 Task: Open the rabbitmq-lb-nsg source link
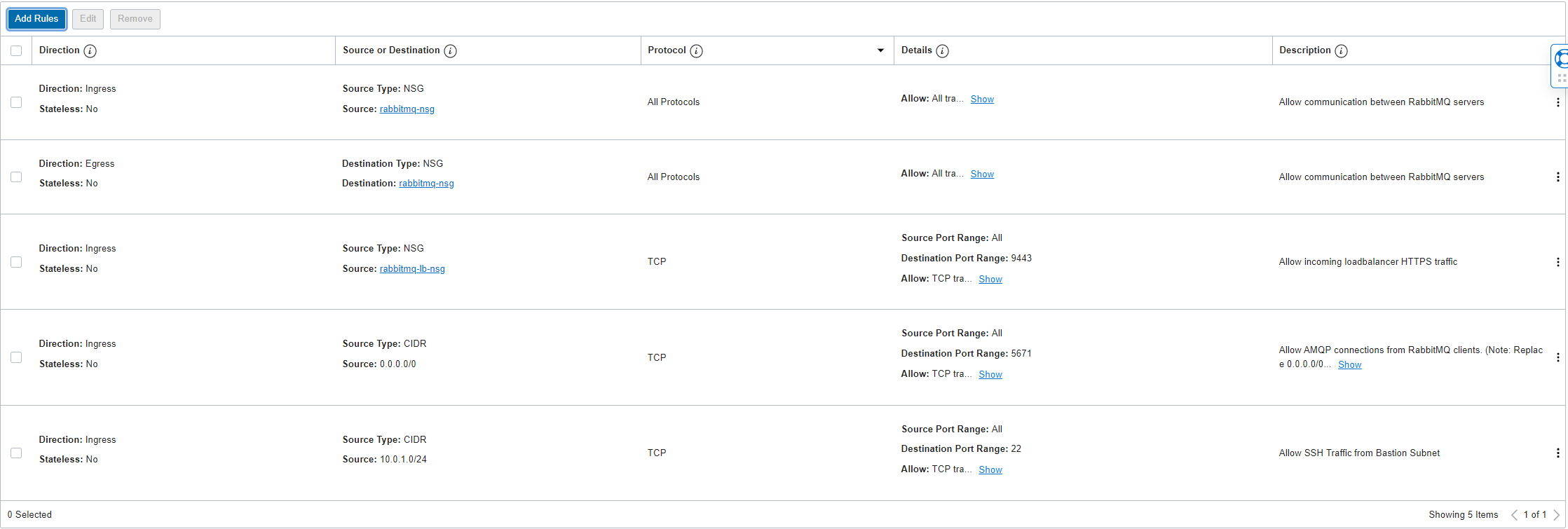click(x=412, y=269)
